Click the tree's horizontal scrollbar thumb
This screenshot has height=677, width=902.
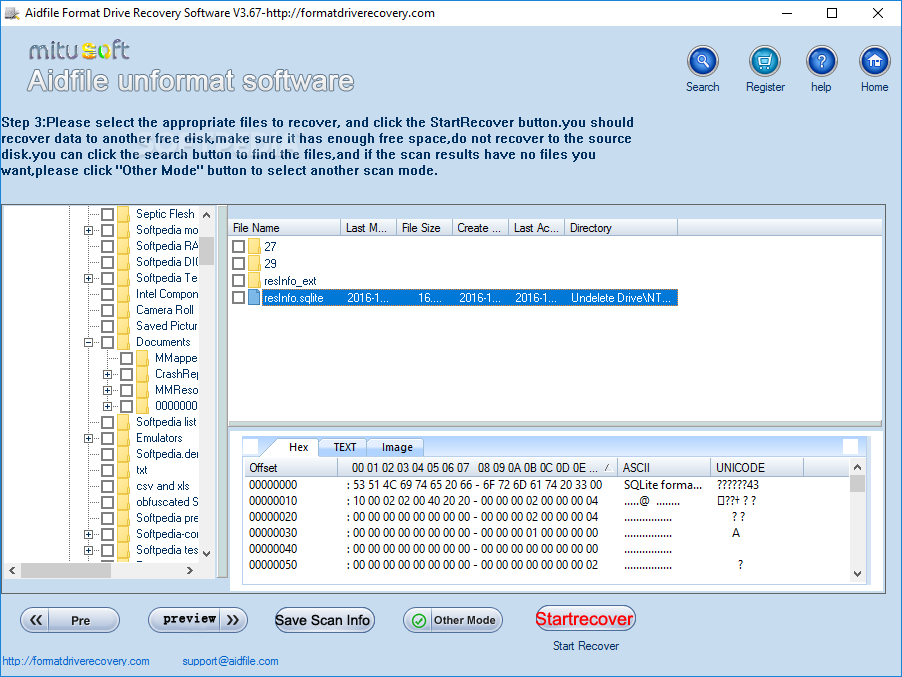[66, 571]
